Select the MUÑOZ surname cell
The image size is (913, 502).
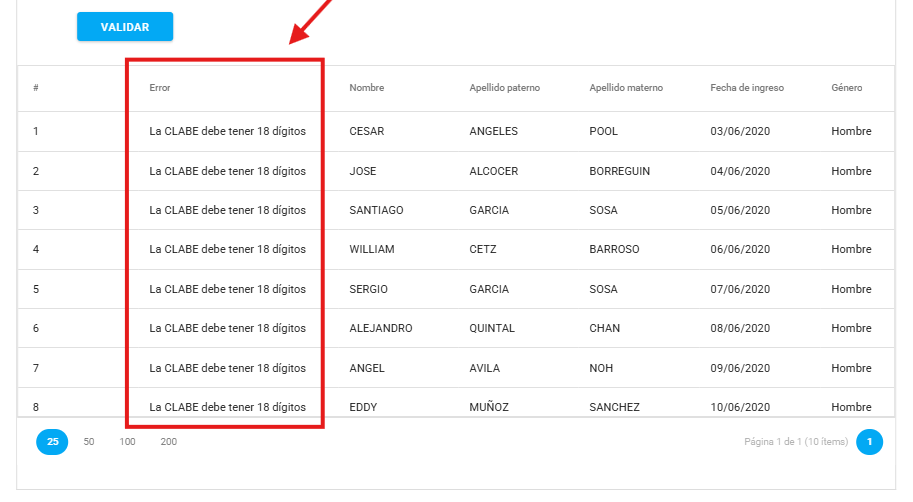click(490, 407)
